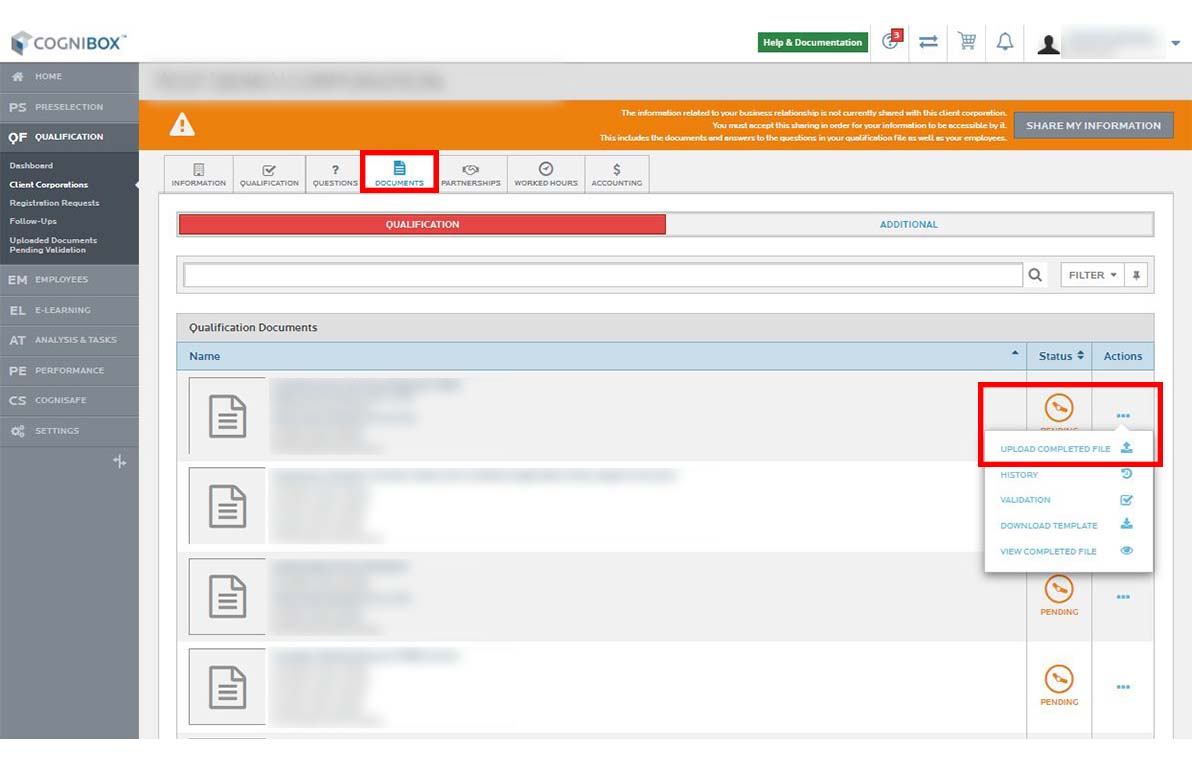Click the switch account arrows icon
The width and height of the screenshot is (1192, 764).
(928, 42)
